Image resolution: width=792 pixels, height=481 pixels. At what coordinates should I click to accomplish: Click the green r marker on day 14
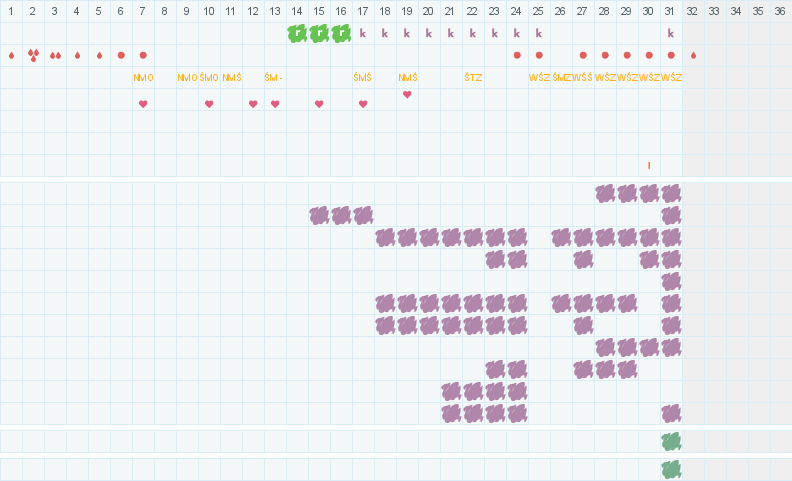point(297,33)
